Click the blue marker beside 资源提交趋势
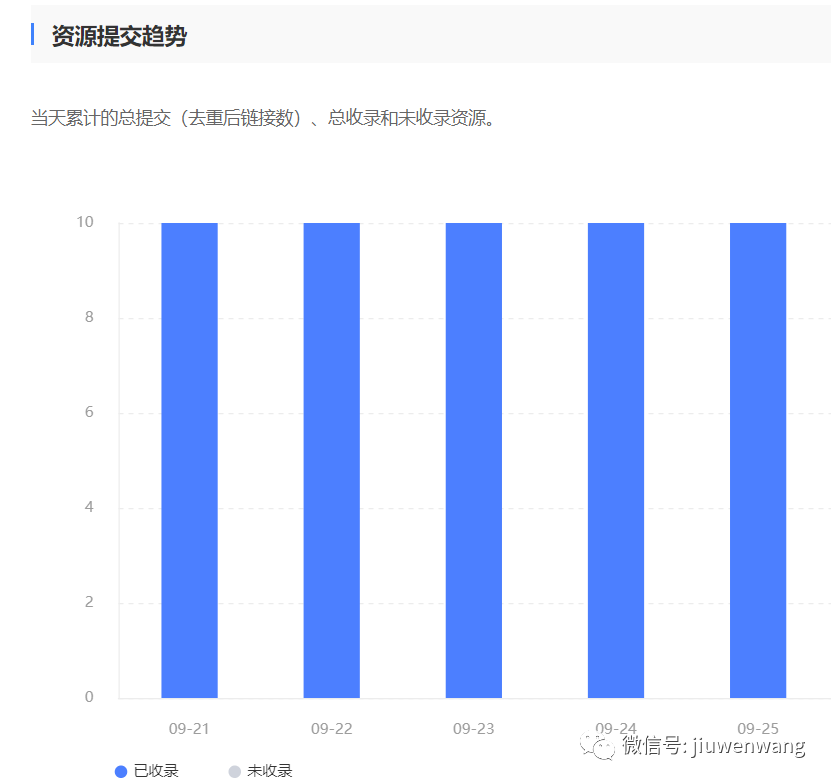The image size is (831, 784). (x=35, y=31)
